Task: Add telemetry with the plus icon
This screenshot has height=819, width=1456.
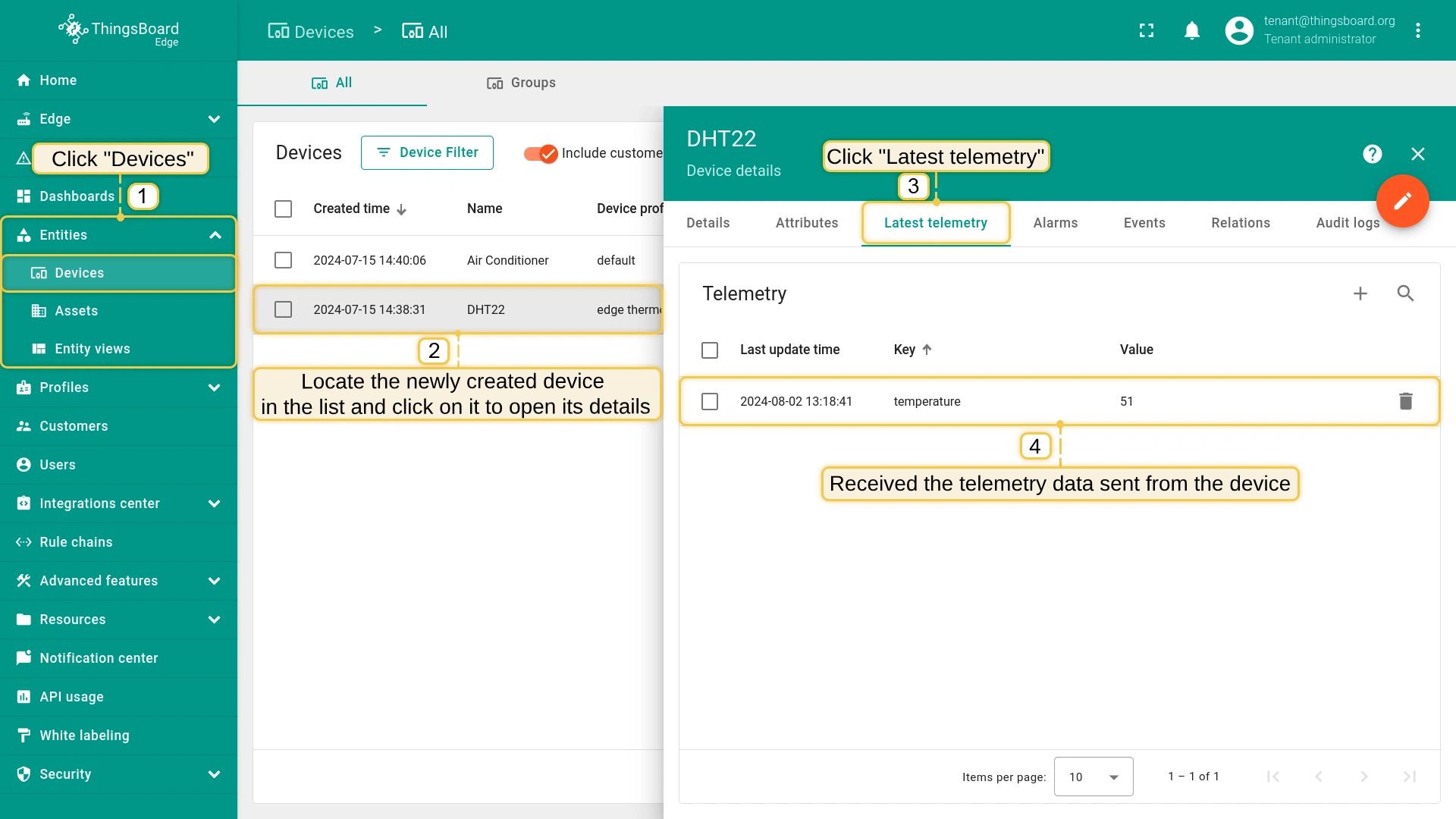Action: (x=1360, y=293)
